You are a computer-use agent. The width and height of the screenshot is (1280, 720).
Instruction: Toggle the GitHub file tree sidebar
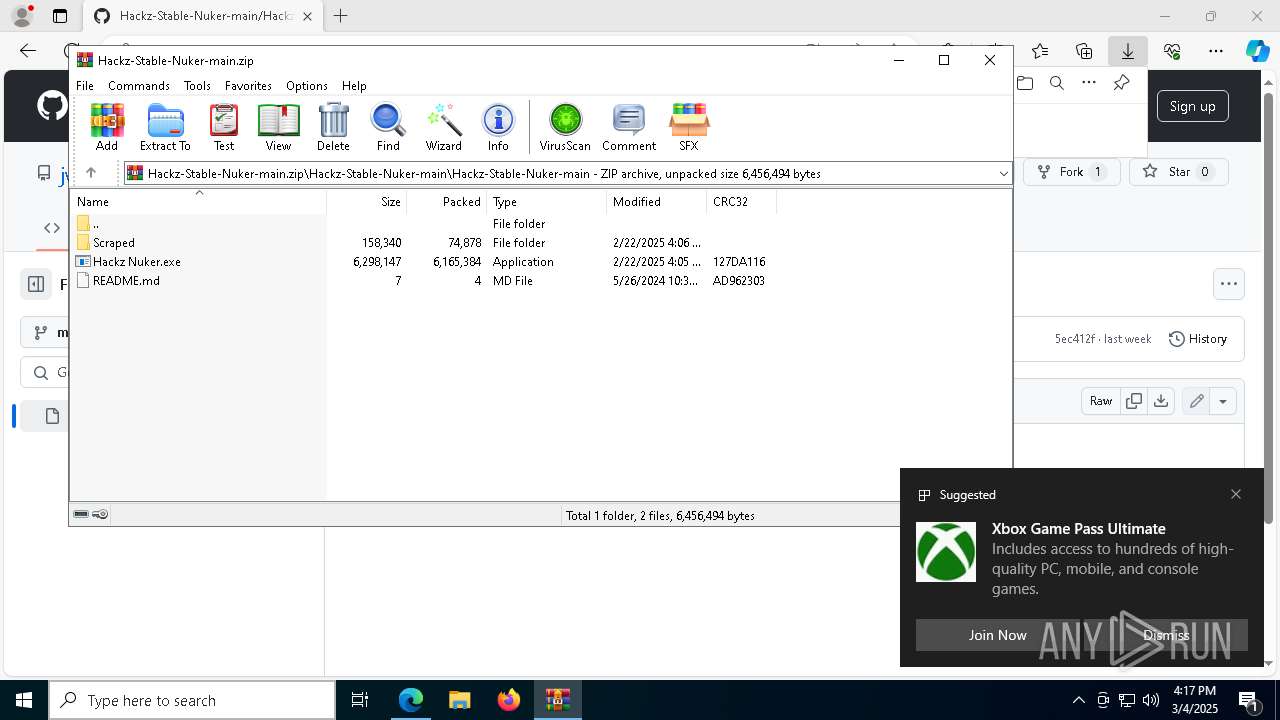36,284
